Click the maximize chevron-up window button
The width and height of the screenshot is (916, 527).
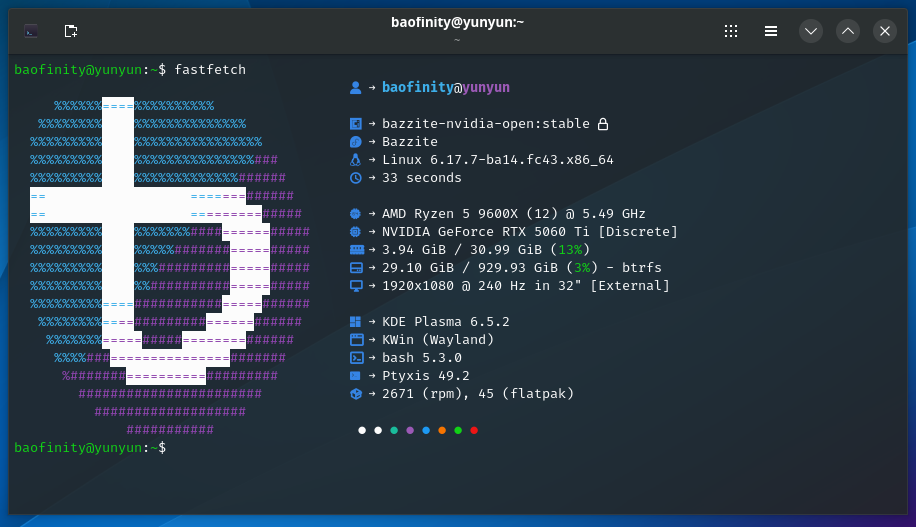848,31
